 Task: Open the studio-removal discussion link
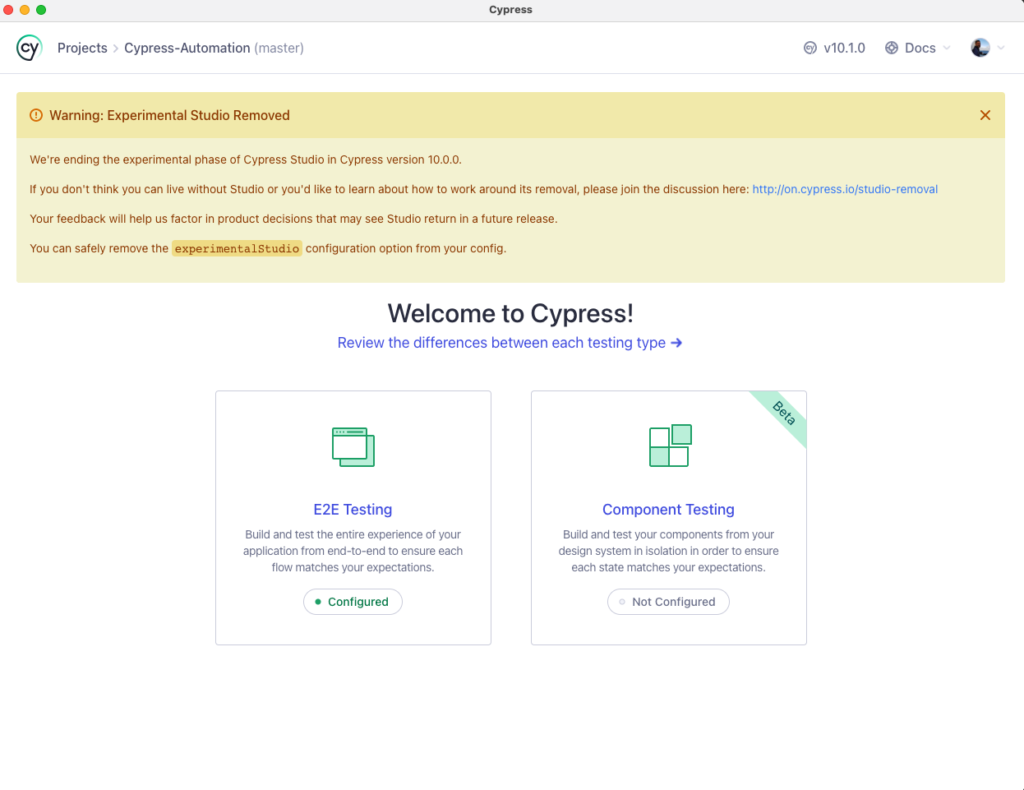tap(845, 189)
